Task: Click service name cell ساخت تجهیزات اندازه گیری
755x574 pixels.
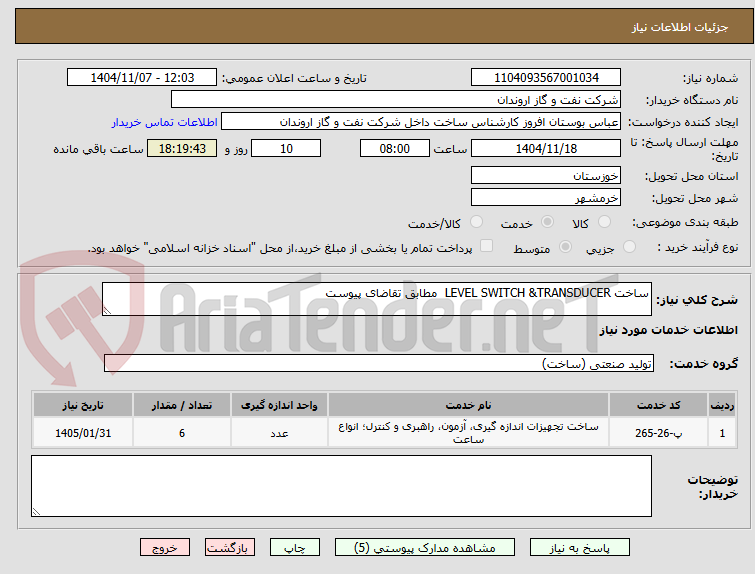Action: tap(468, 432)
